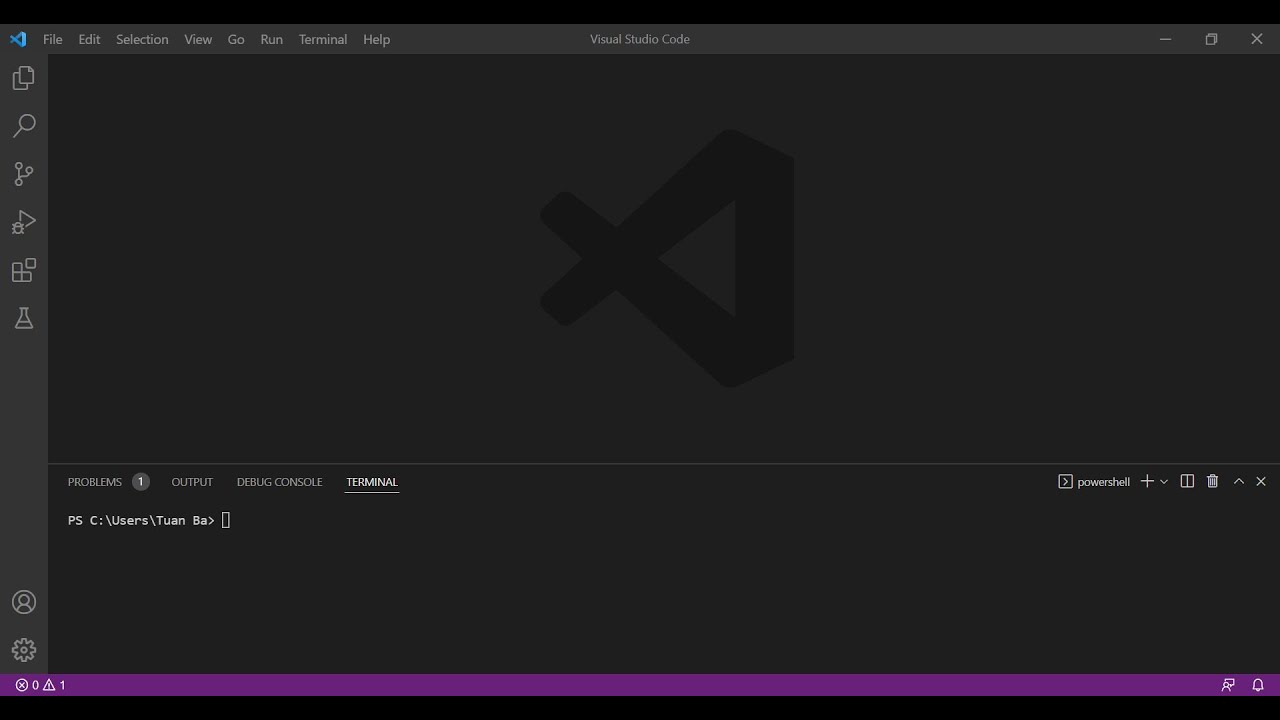Open the Run menu

tap(271, 39)
